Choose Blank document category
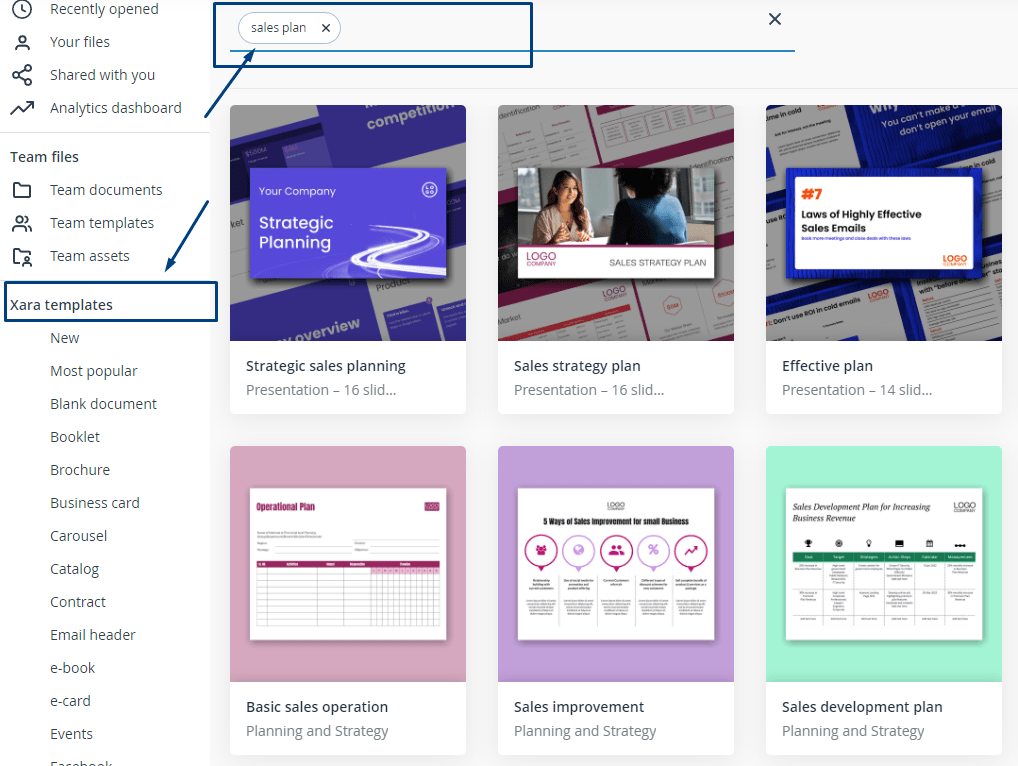Viewport: 1018px width, 766px height. pos(103,404)
